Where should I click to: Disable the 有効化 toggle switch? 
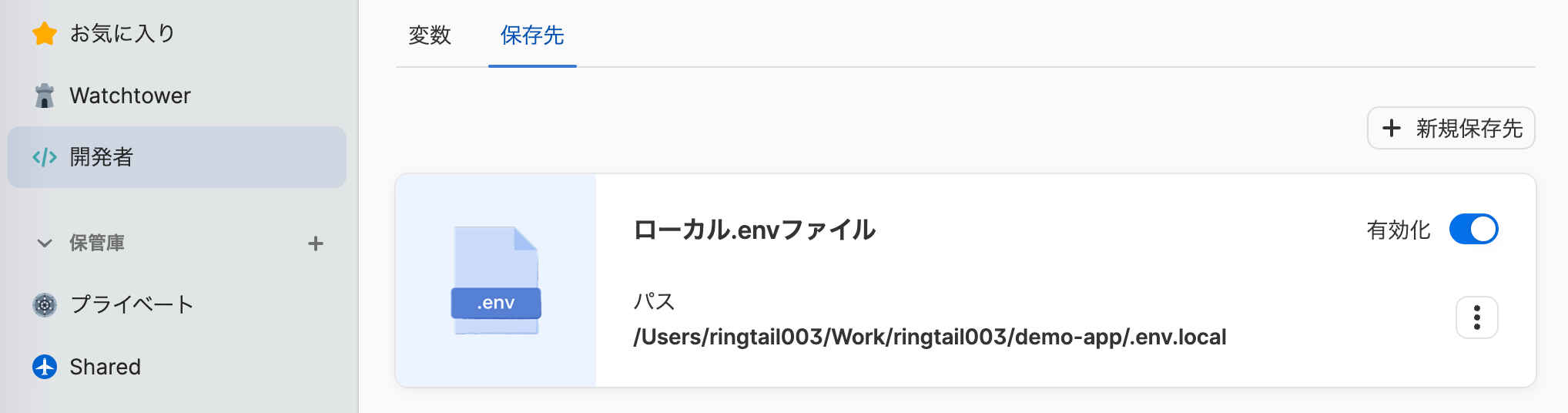[1473, 230]
